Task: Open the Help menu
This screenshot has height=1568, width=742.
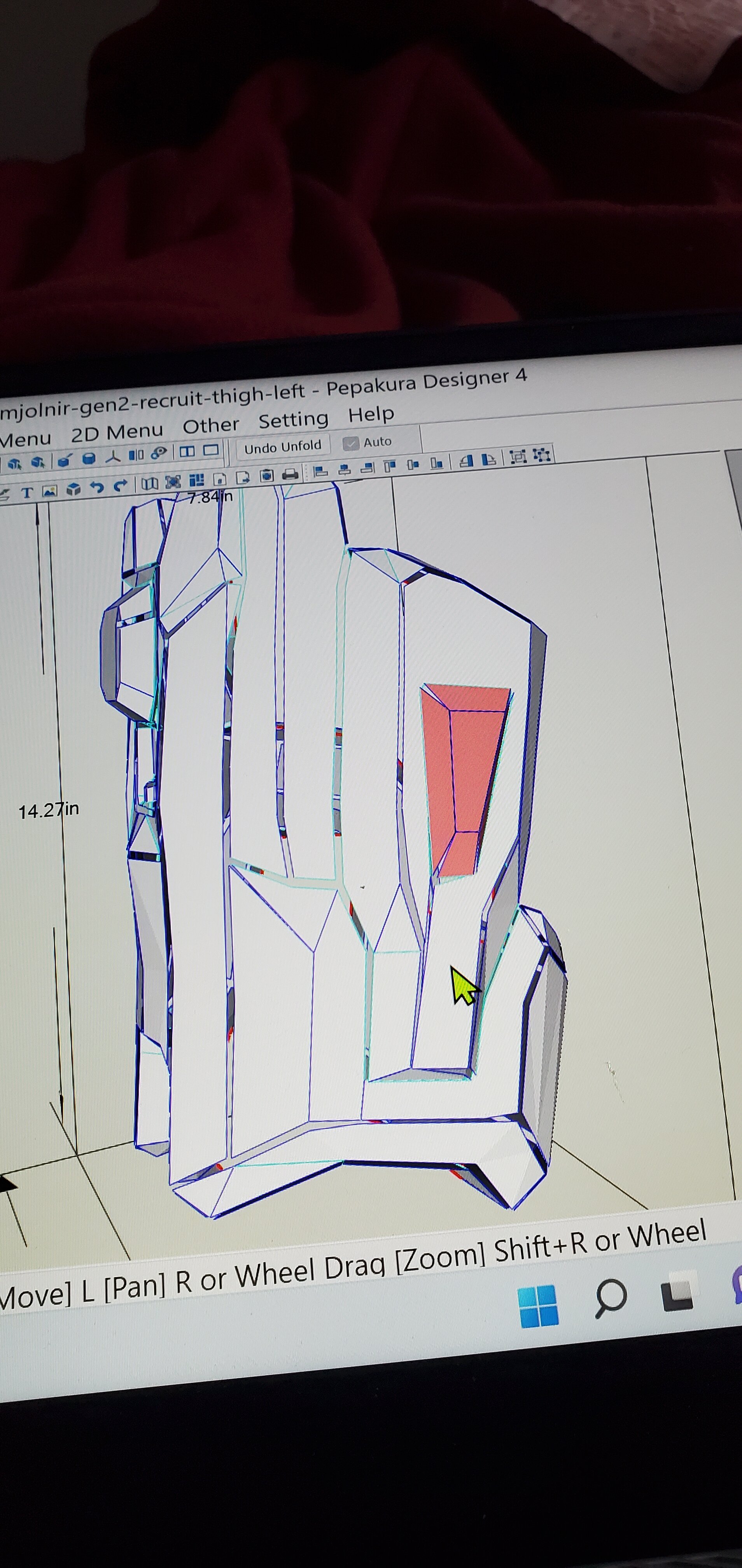Action: (x=371, y=414)
